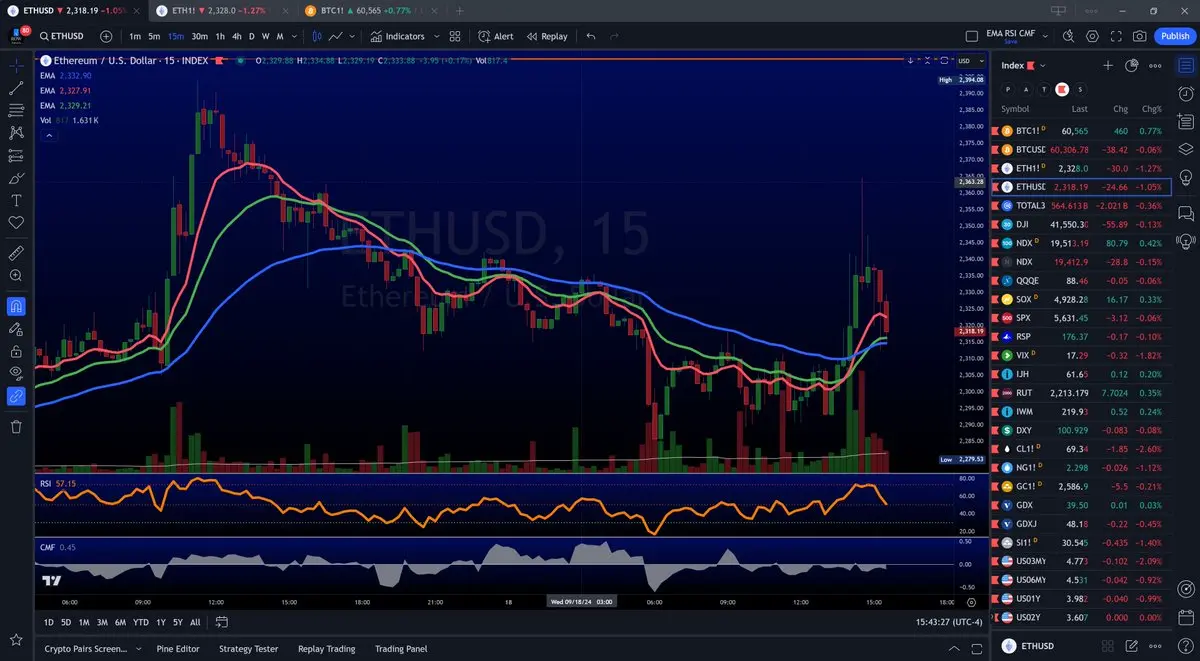Open the forecasting and measurement tools
This screenshot has width=1200, height=661.
(16, 155)
